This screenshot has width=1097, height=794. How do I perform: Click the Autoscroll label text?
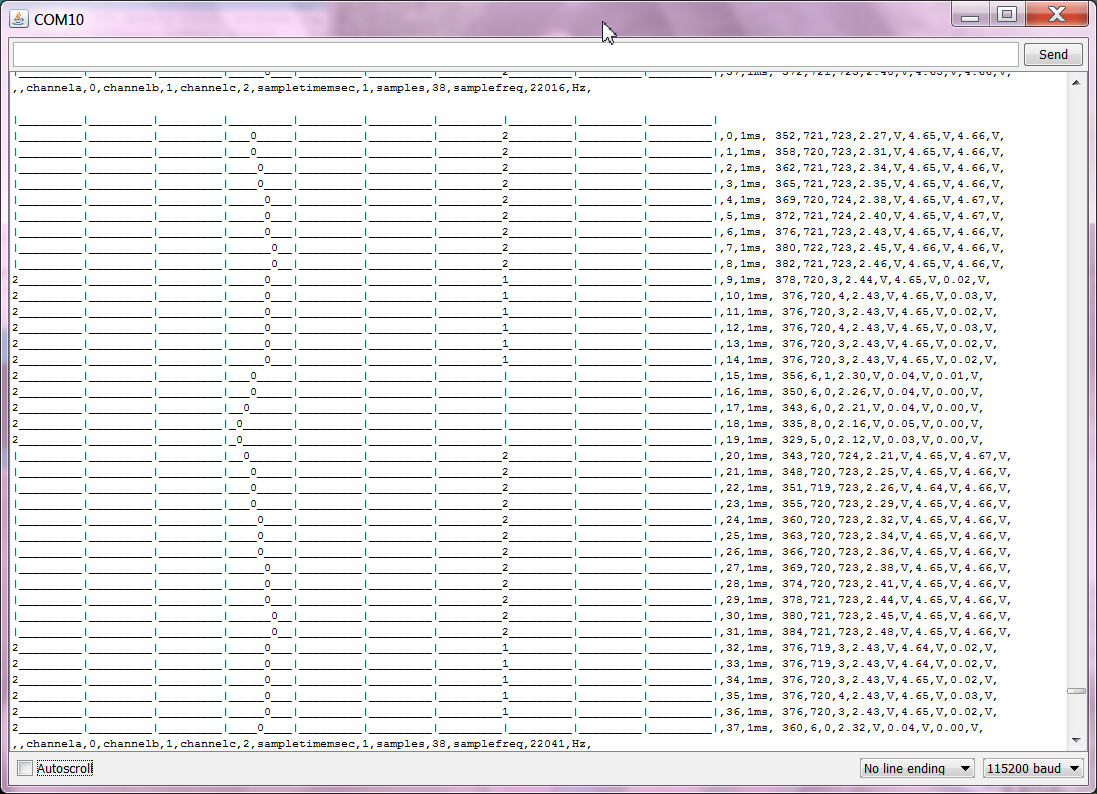64,768
